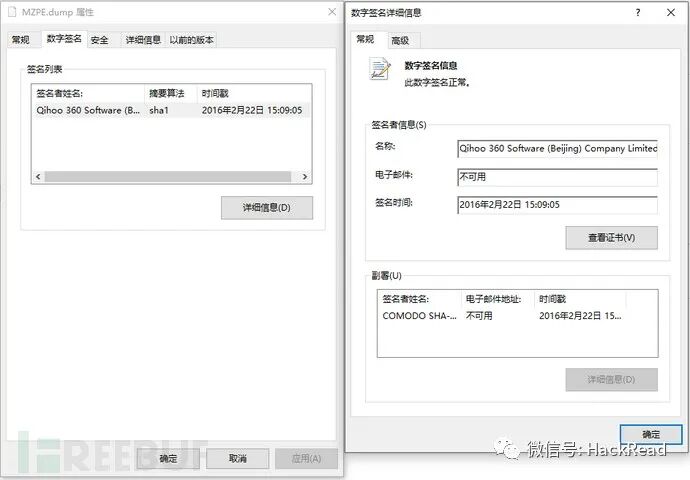Click 电子邮件地址 column header in countersignatures
Viewport: 690px width, 480px height.
tap(497, 299)
